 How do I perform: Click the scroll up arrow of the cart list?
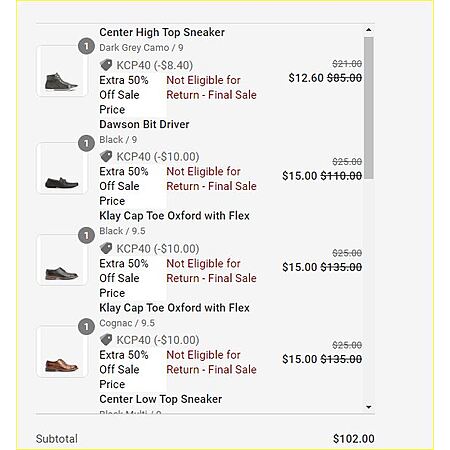369,30
